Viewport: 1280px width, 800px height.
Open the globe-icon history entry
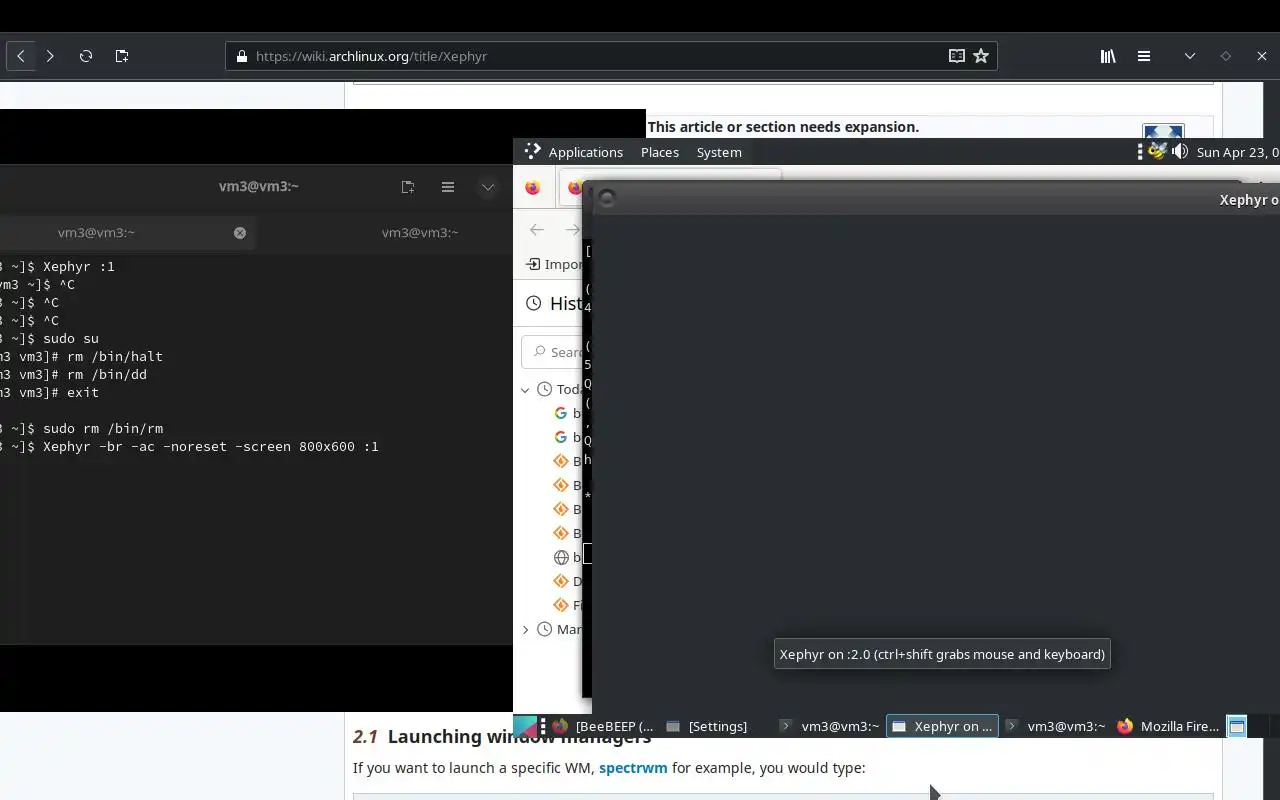pos(567,557)
